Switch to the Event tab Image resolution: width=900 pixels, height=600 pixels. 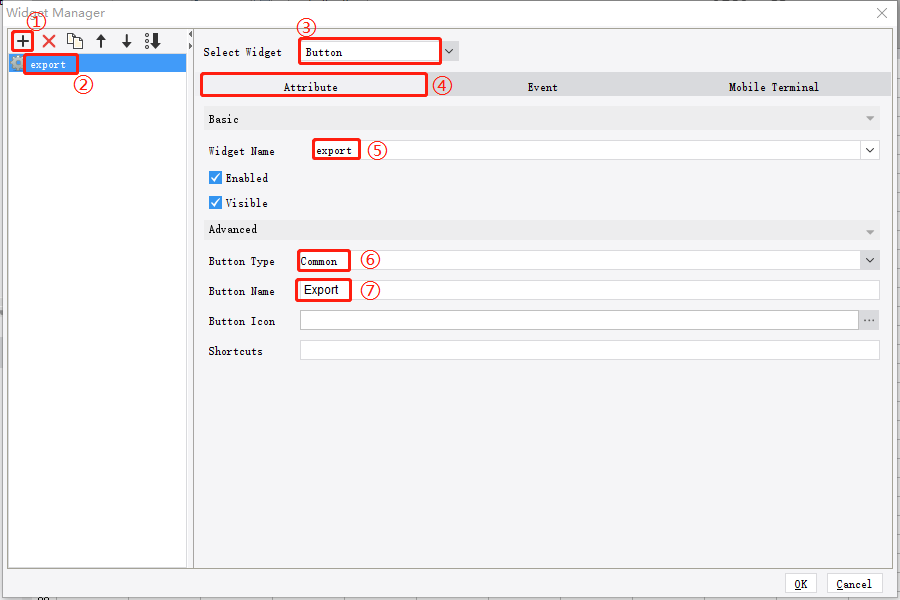[542, 87]
